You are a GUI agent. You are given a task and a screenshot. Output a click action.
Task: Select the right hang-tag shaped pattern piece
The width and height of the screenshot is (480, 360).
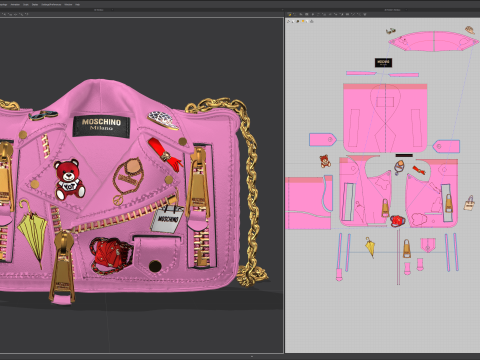click(446, 146)
